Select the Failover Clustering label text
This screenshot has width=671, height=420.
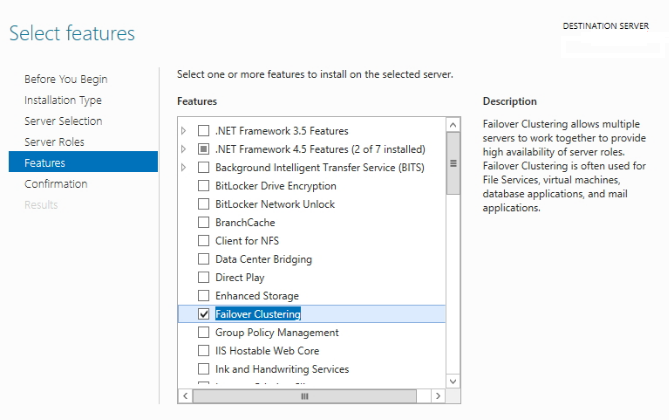(x=258, y=314)
